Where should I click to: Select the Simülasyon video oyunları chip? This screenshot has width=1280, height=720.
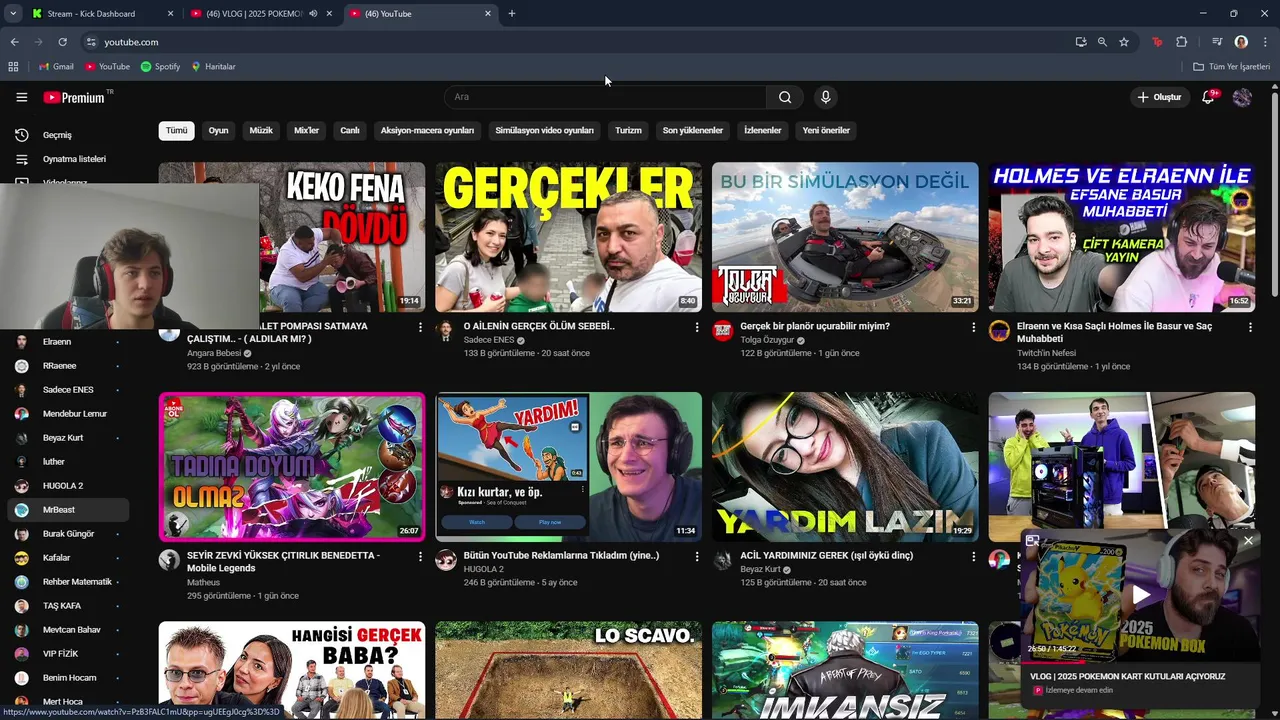click(544, 130)
